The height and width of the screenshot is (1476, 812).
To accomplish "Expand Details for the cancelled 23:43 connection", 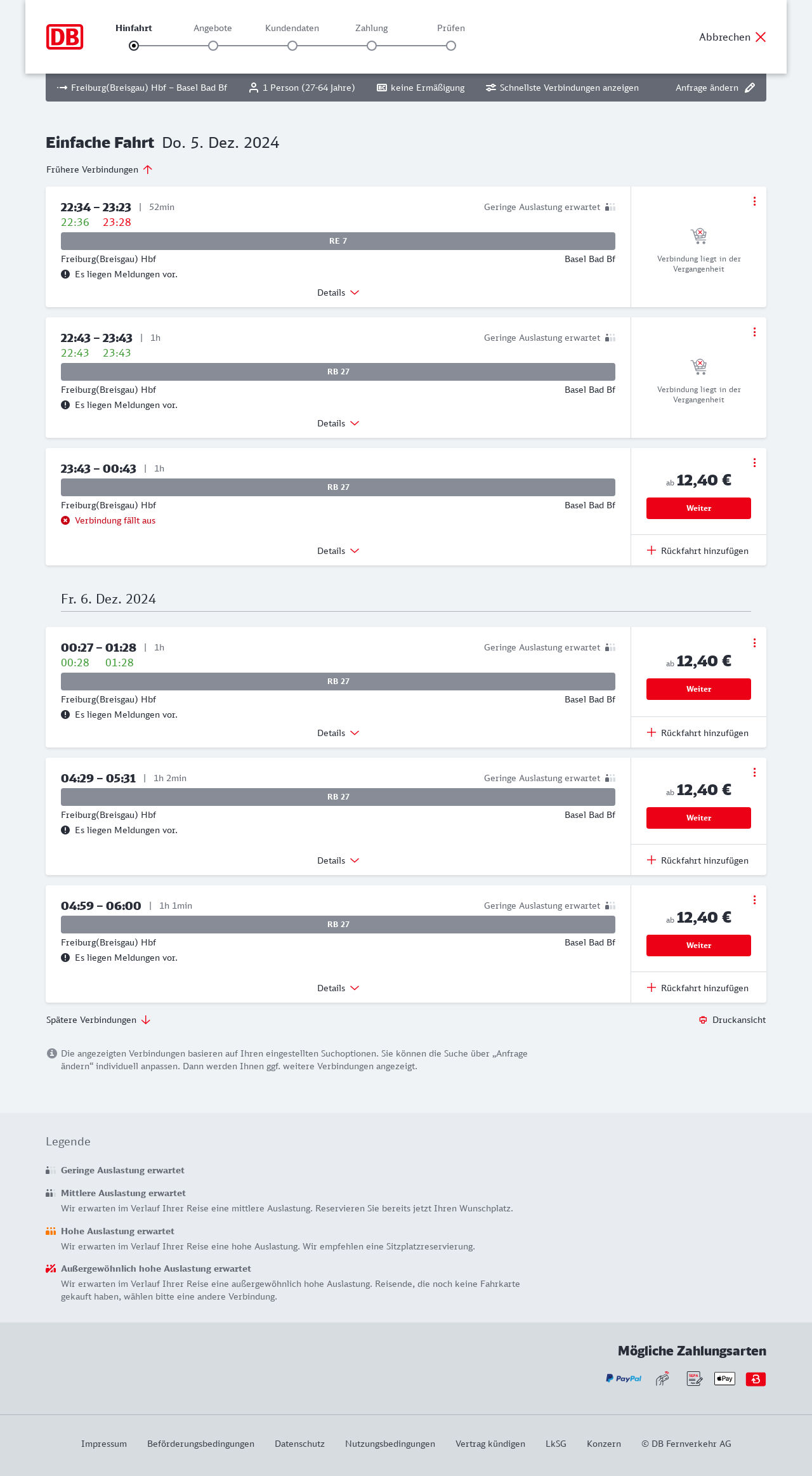I will pos(338,551).
